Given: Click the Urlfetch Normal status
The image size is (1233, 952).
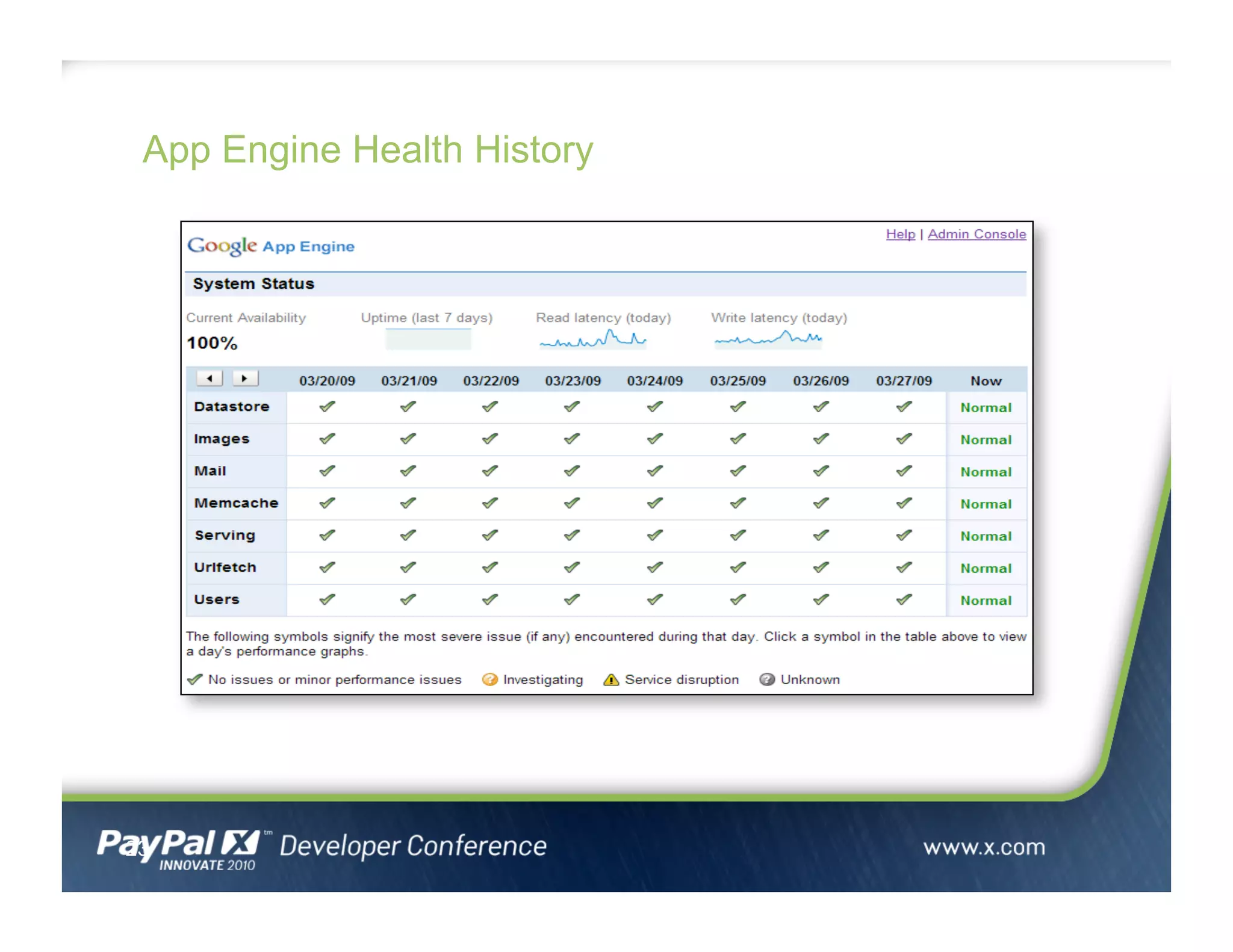Looking at the screenshot, I should tap(986, 568).
